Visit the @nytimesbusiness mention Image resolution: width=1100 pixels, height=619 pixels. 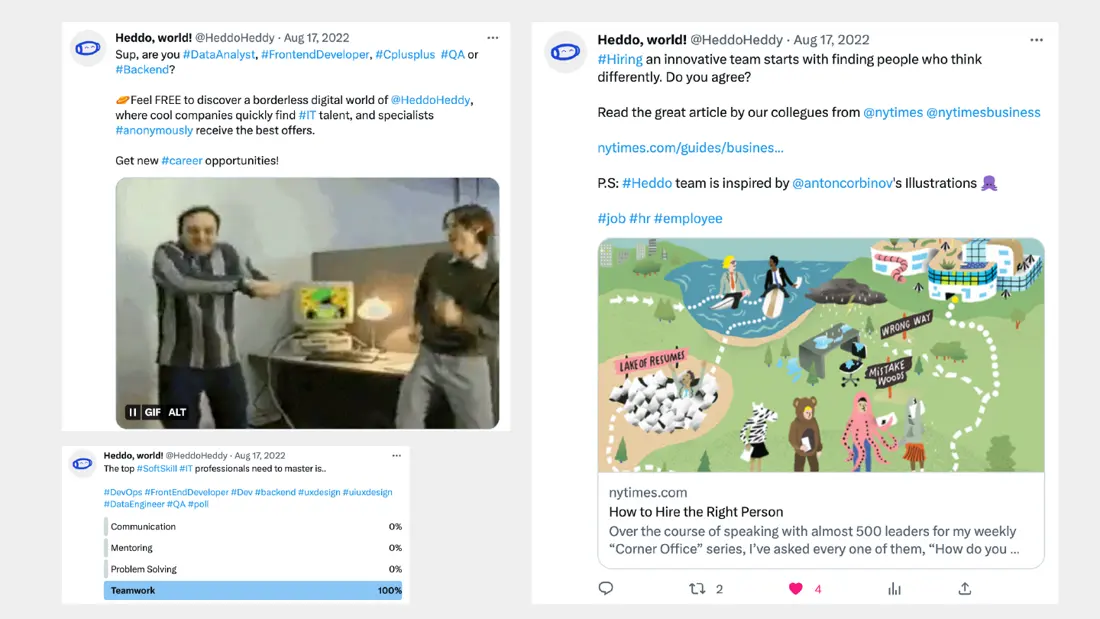[984, 112]
